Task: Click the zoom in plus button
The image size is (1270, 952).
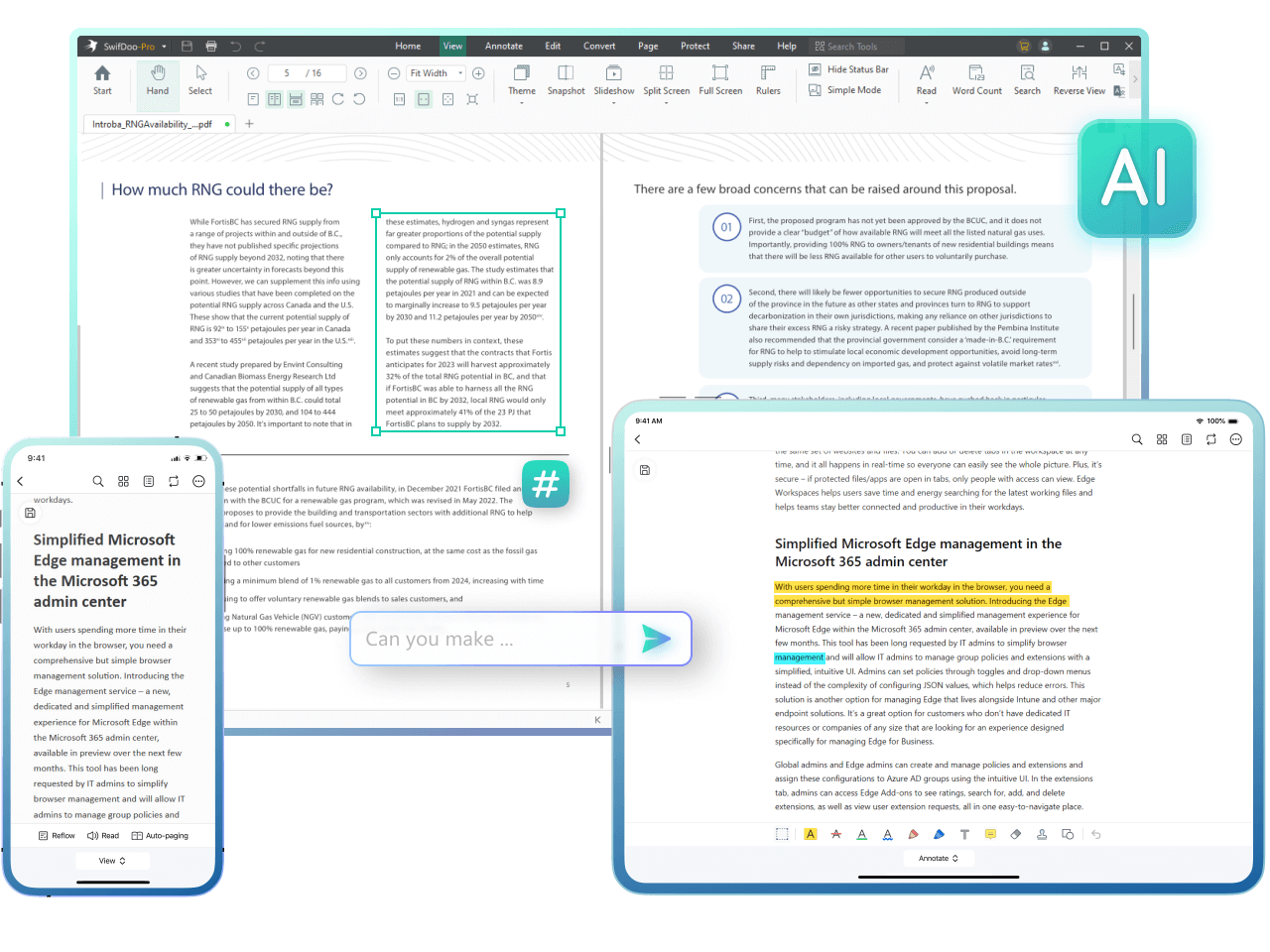Action: [x=478, y=73]
